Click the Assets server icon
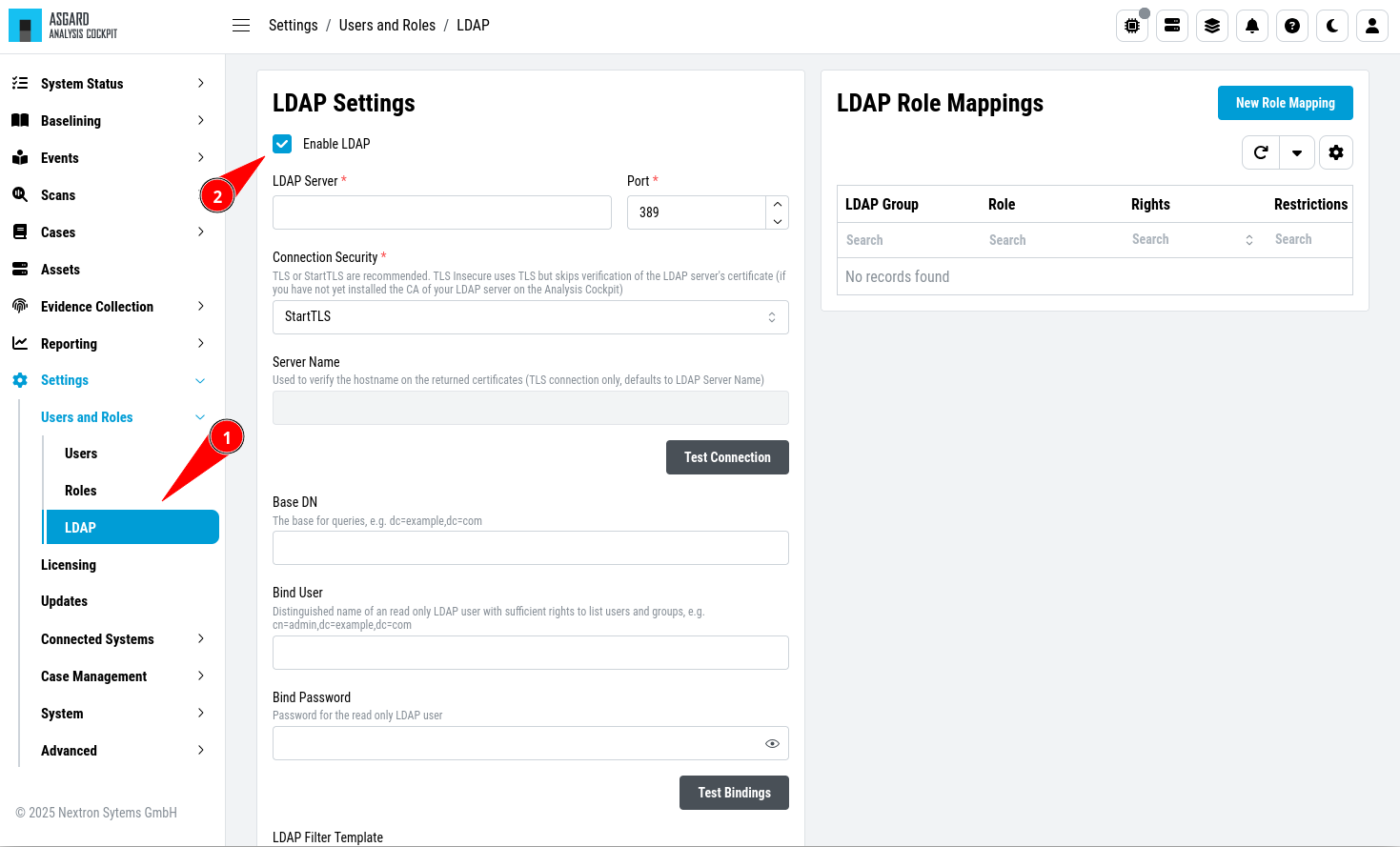Screen dimensions: 1400x847 20,269
